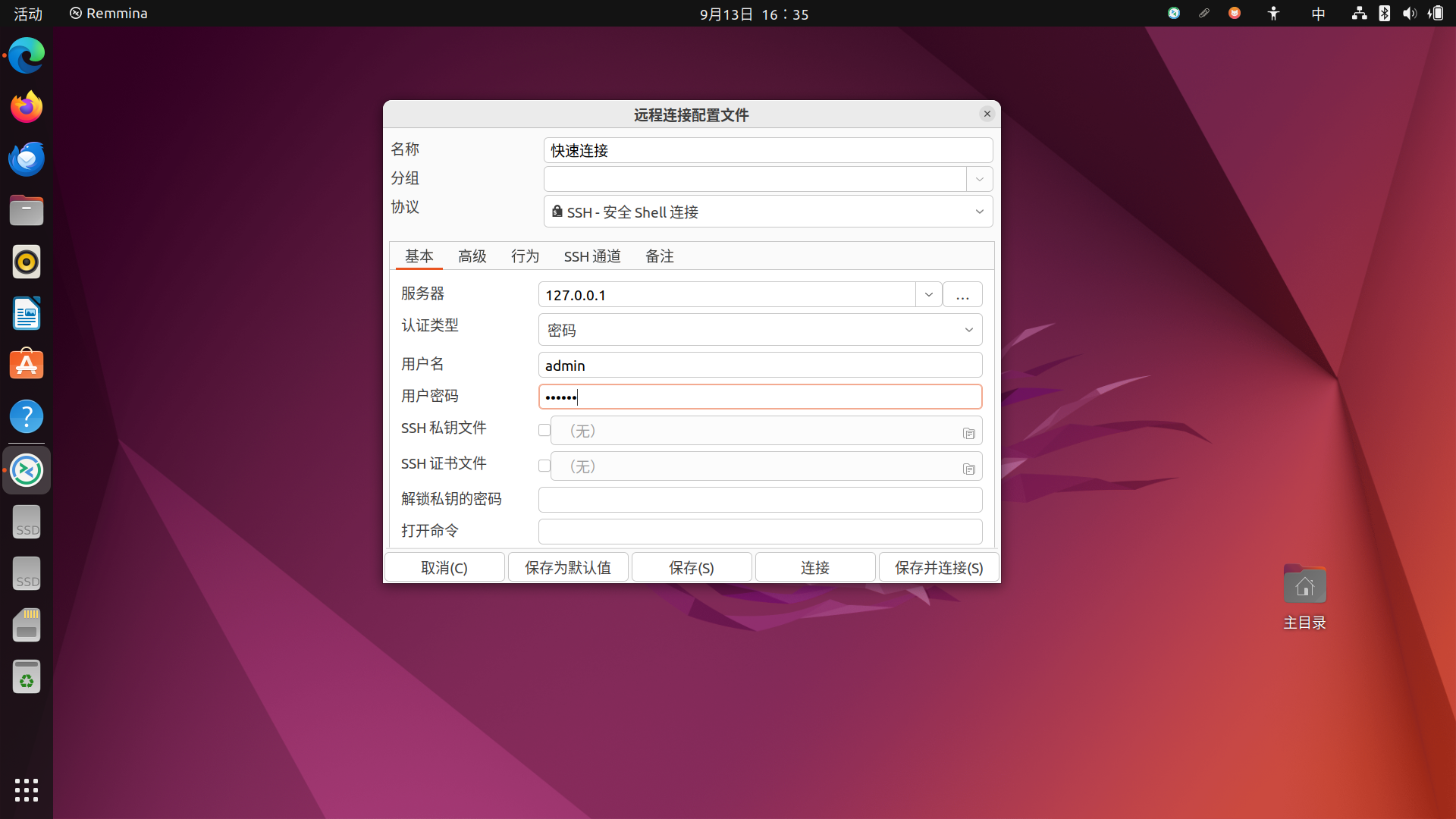The height and width of the screenshot is (819, 1456).
Task: Click the 保存为默认值 button
Action: click(x=568, y=567)
